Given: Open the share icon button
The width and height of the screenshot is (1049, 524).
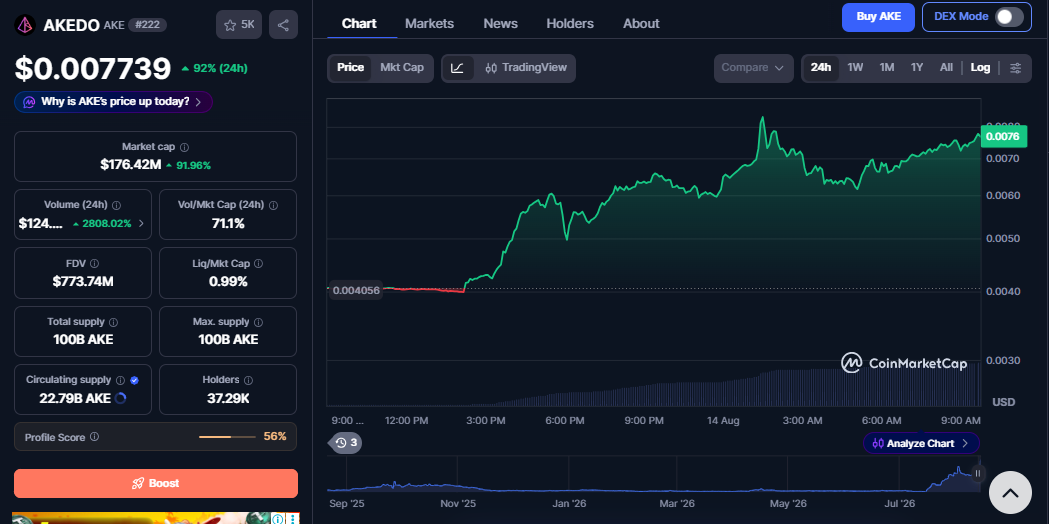Looking at the screenshot, I should click(x=283, y=25).
